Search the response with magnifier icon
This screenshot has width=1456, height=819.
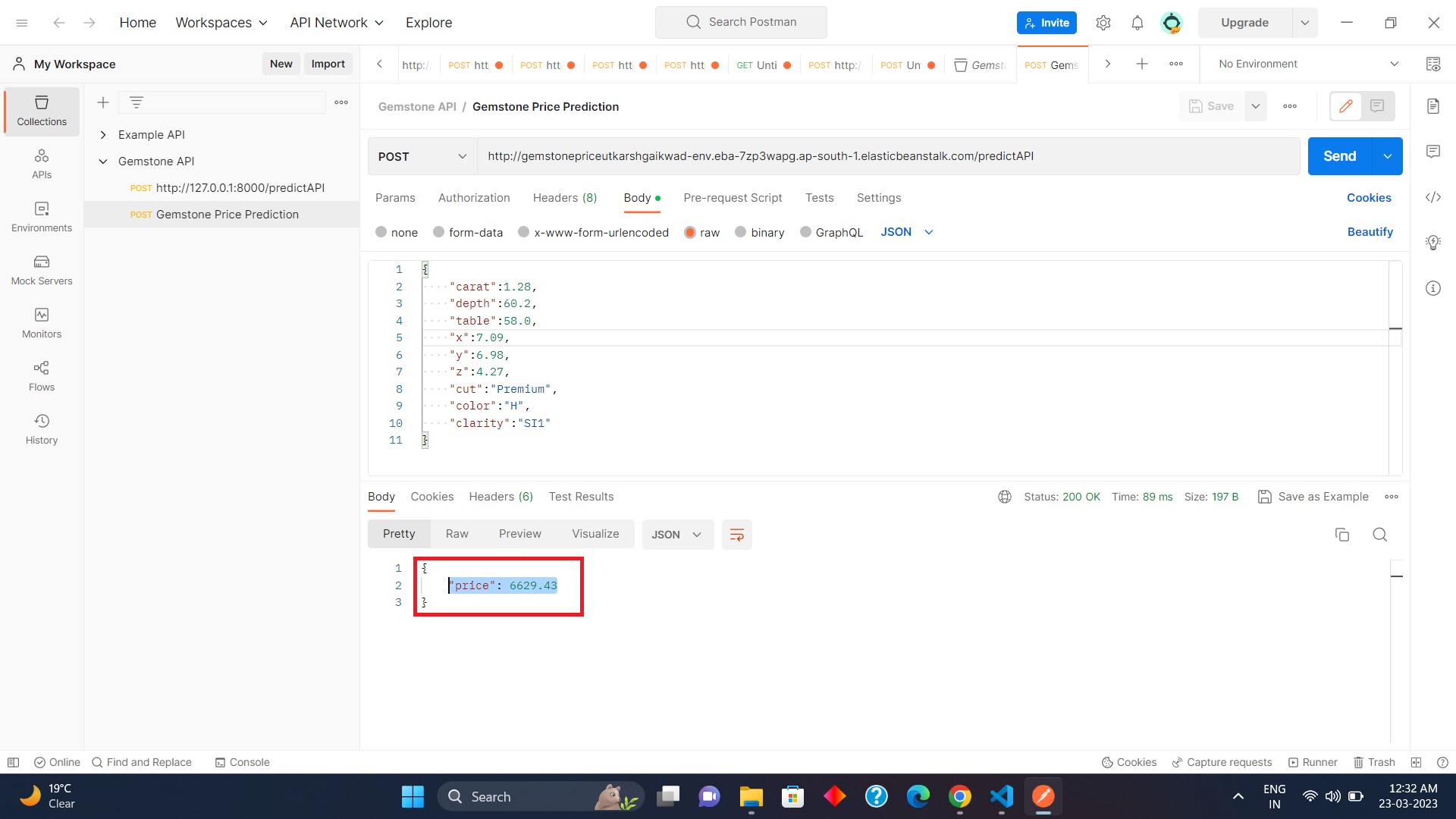[1379, 535]
